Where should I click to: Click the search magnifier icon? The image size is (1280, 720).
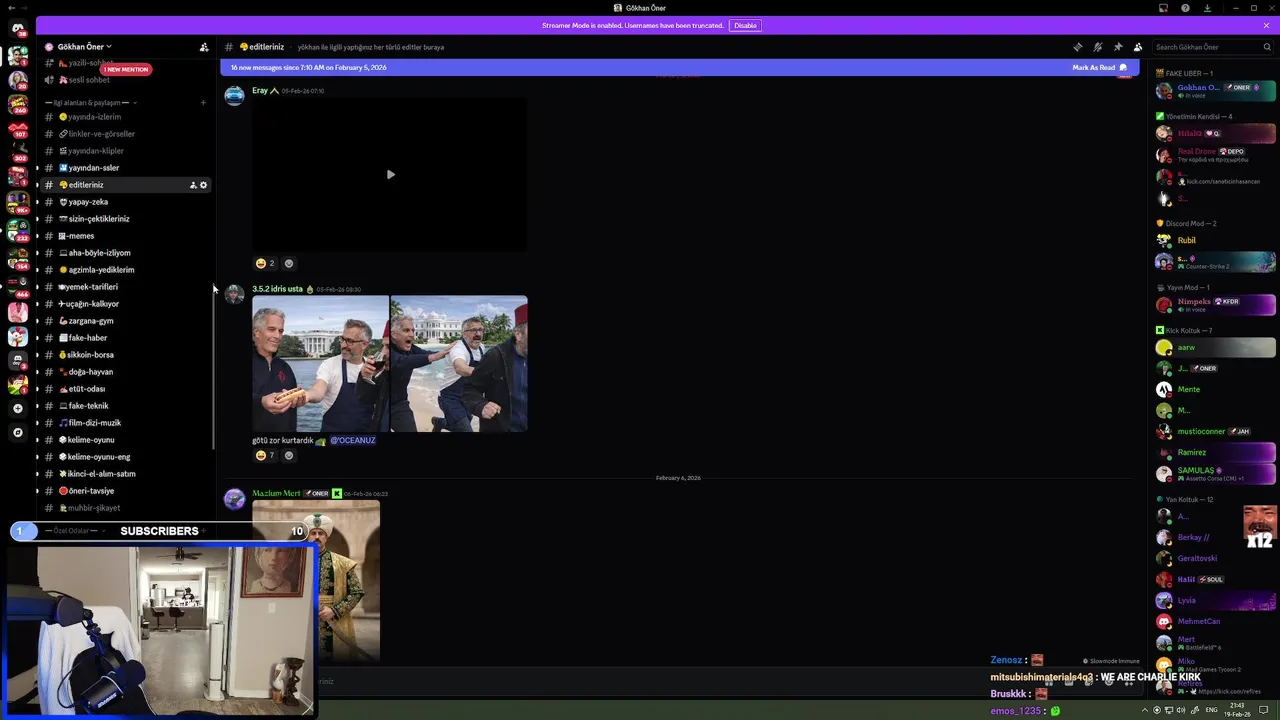click(x=1267, y=47)
